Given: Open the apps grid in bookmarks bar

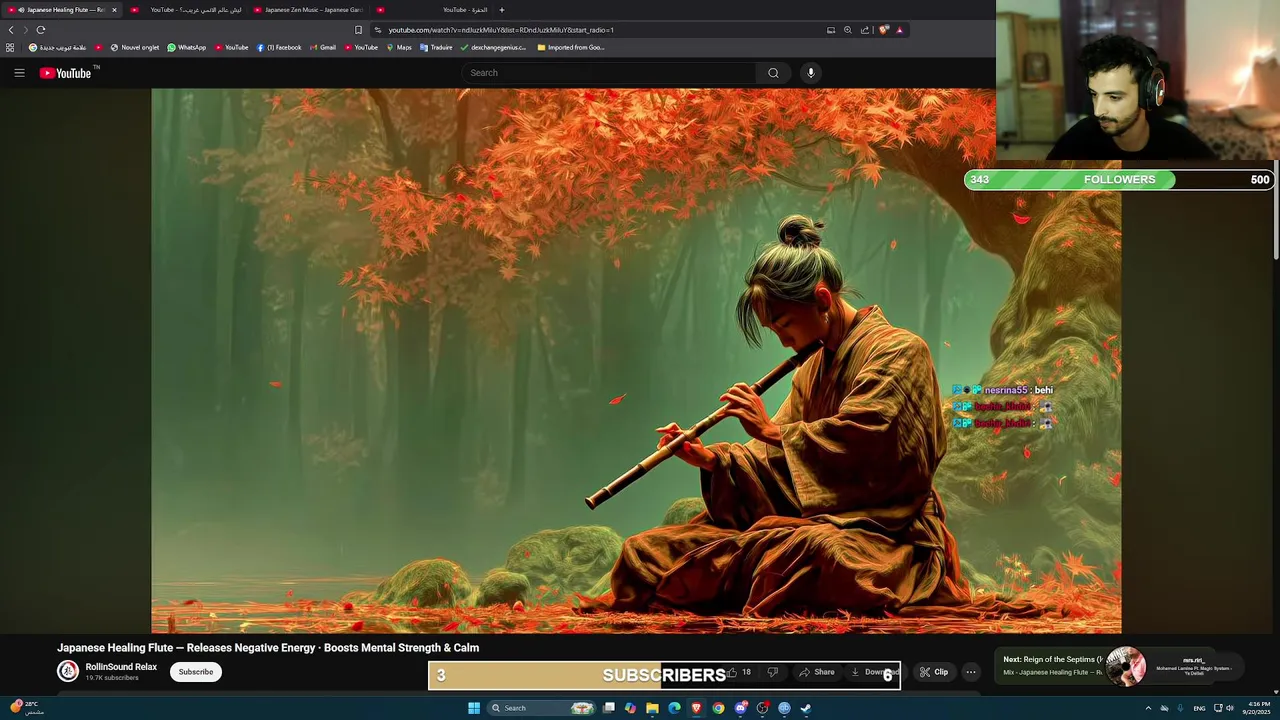Looking at the screenshot, I should coord(10,47).
